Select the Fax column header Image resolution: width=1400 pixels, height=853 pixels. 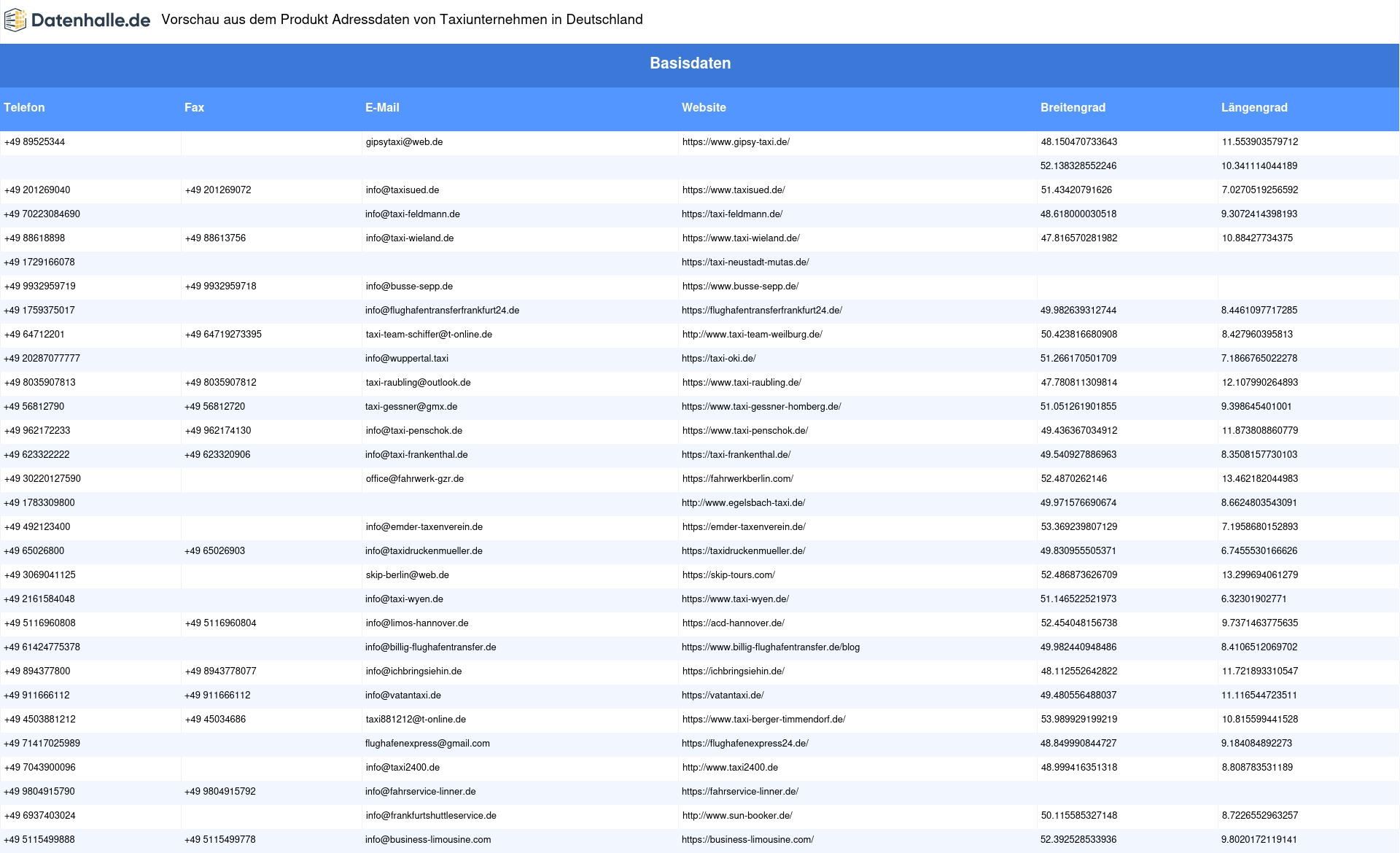point(194,107)
